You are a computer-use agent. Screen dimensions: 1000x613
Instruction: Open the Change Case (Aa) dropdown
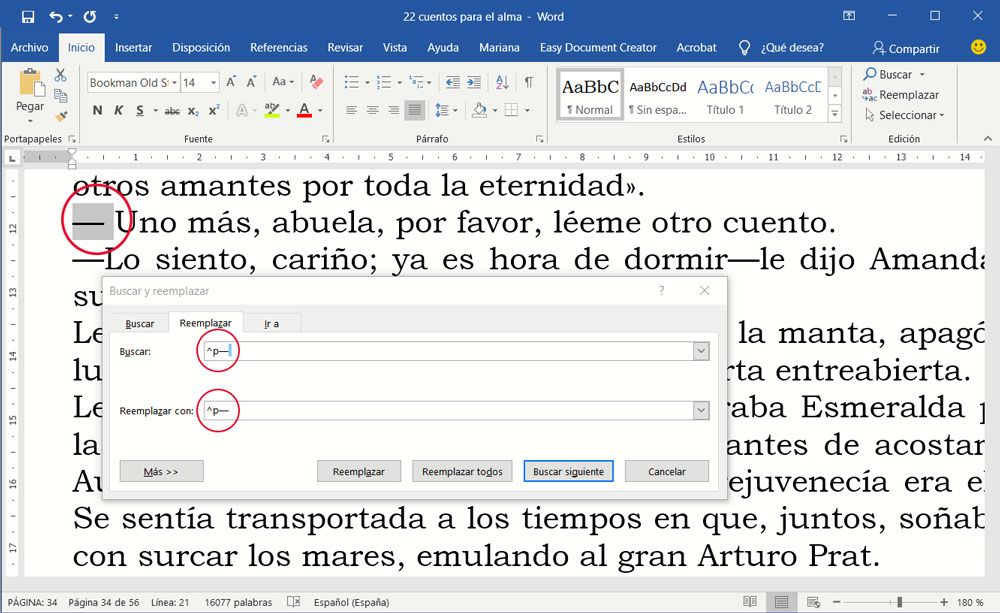pyautogui.click(x=283, y=82)
